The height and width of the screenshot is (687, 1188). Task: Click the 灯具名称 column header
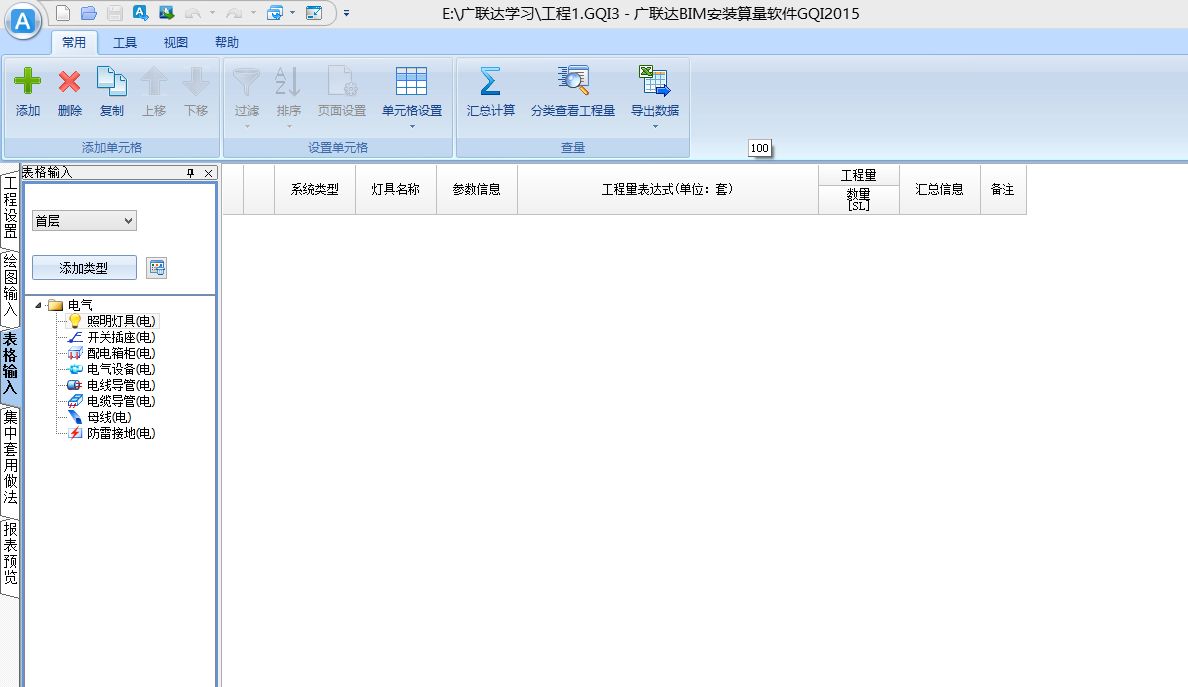click(x=395, y=189)
